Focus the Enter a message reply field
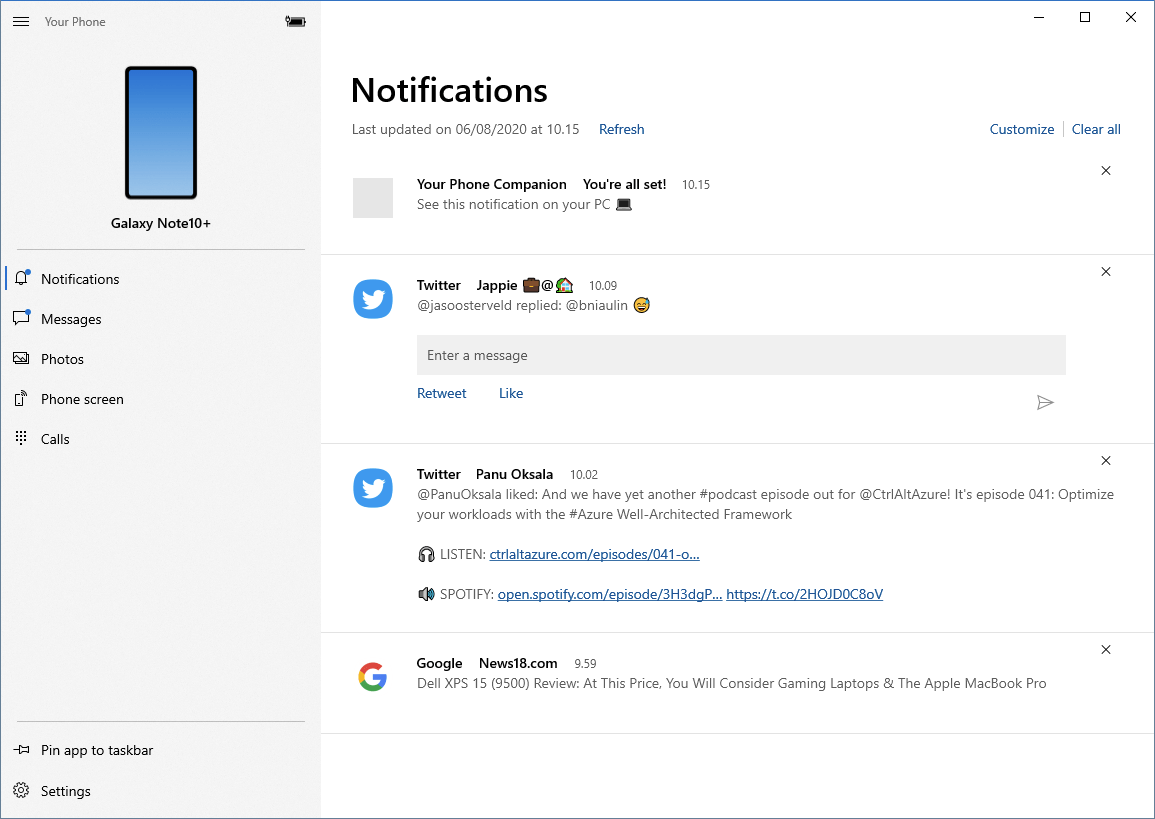Viewport: 1155px width, 819px height. click(741, 355)
